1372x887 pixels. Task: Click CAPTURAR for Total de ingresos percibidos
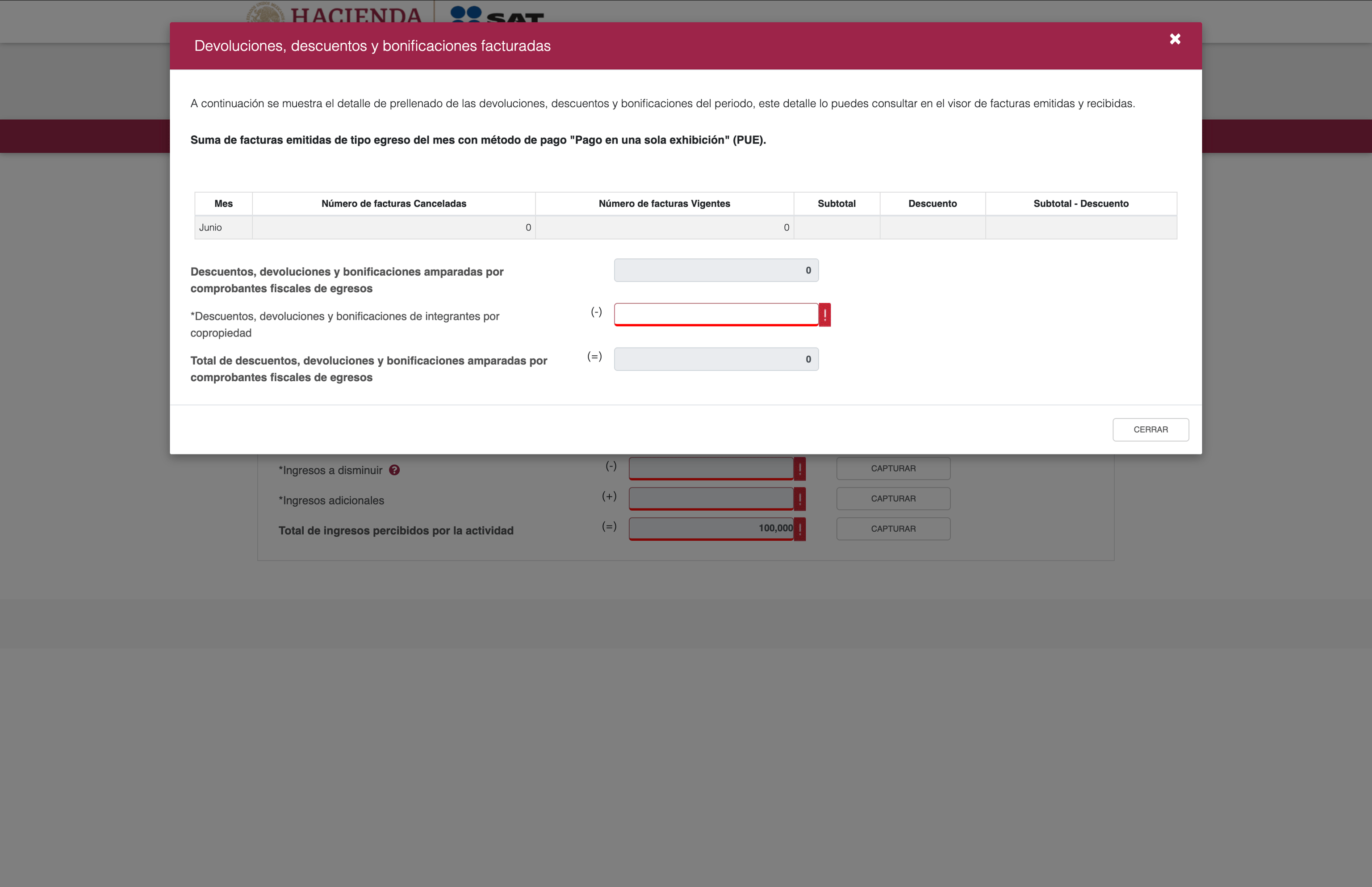coord(893,529)
